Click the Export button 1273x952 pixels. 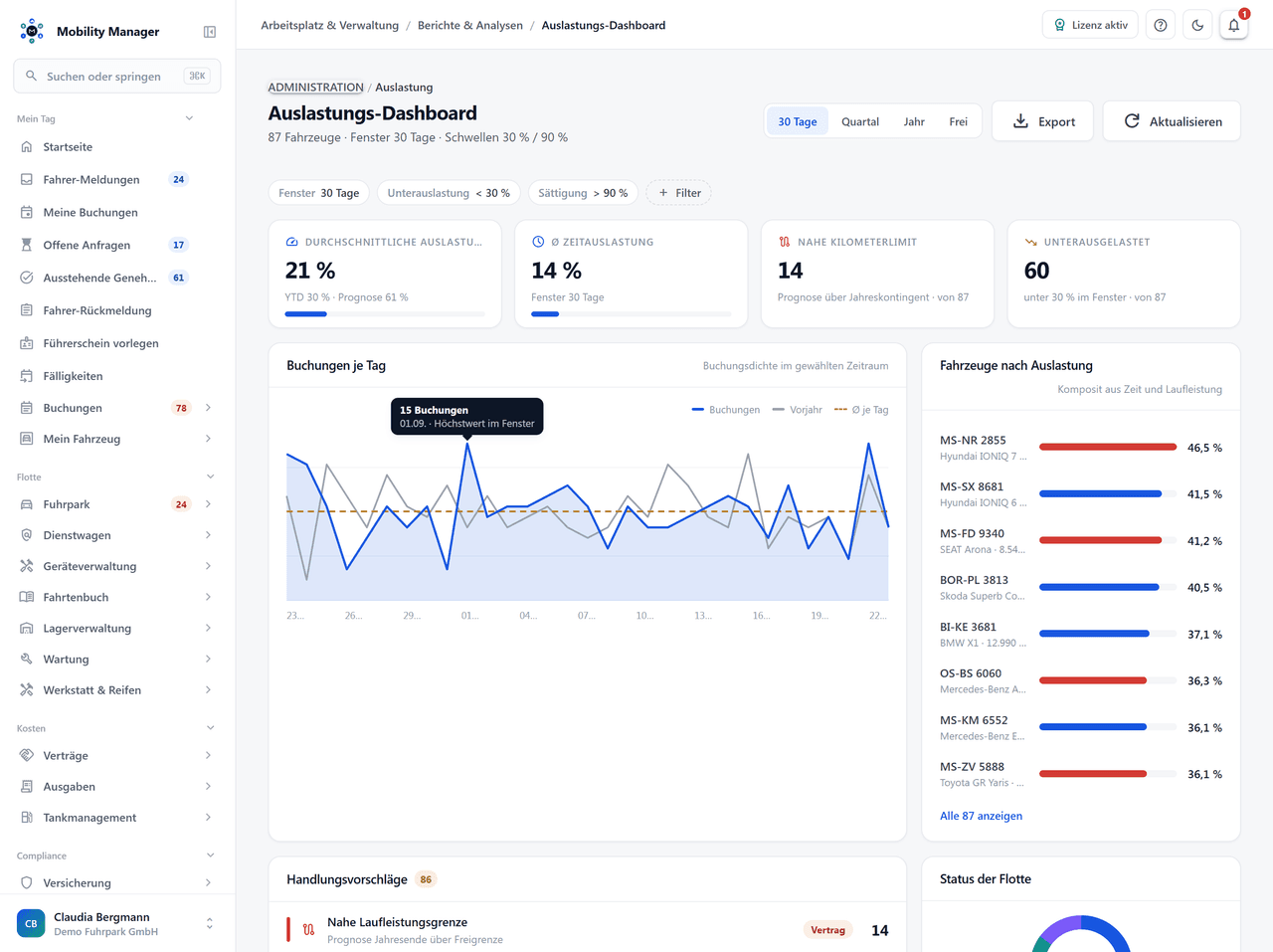[x=1043, y=121]
